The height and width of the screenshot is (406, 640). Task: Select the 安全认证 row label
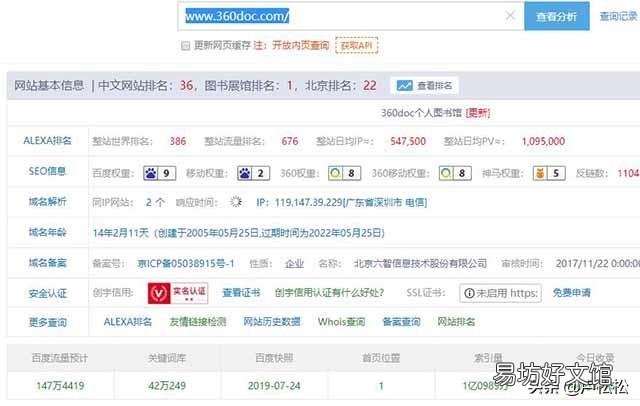tap(47, 293)
